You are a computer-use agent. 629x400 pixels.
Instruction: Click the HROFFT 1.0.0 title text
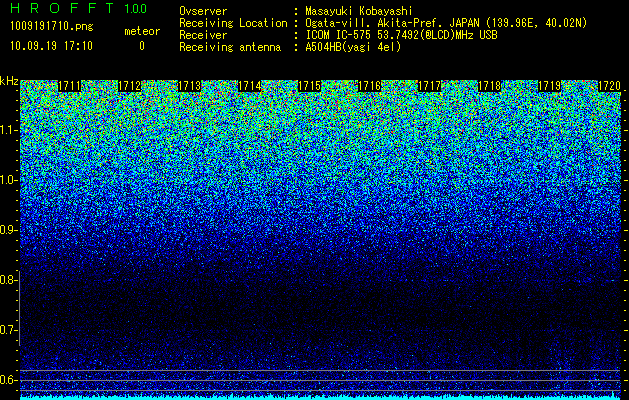click(x=79, y=8)
